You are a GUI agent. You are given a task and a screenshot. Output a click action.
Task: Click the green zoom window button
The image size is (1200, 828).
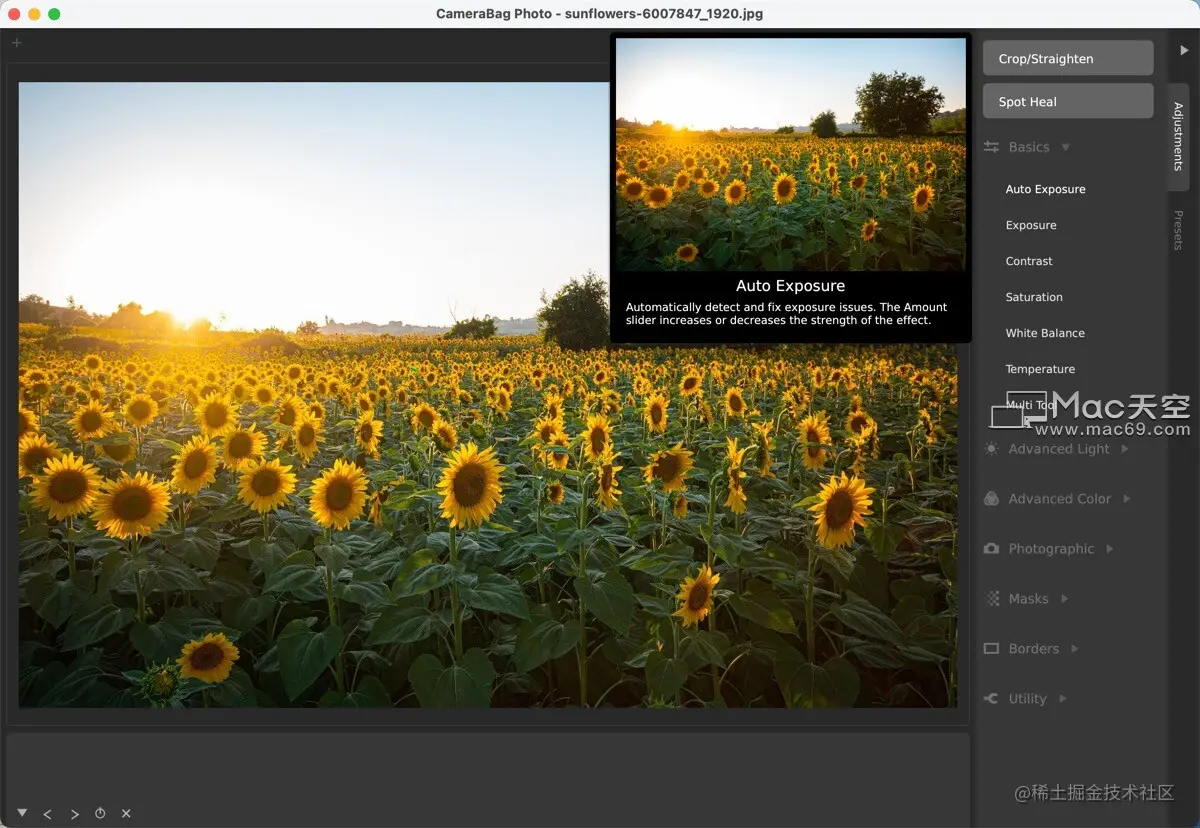tap(54, 14)
